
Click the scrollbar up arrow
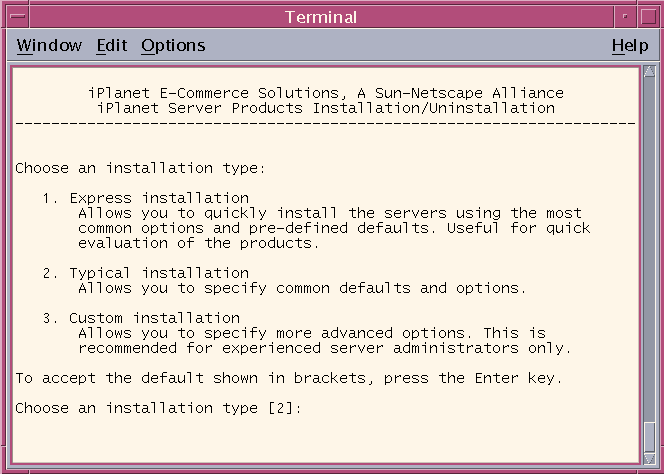(649, 71)
